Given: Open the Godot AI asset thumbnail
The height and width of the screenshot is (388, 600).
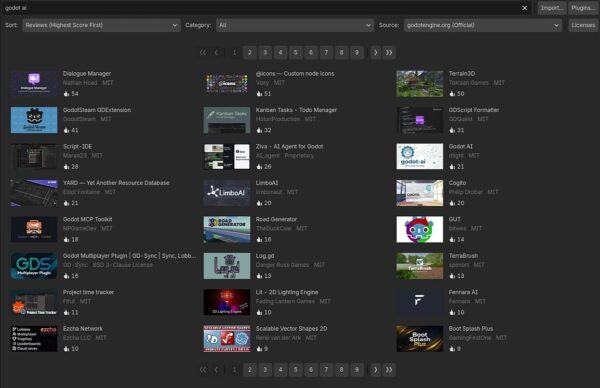Looking at the screenshot, I should (420, 157).
